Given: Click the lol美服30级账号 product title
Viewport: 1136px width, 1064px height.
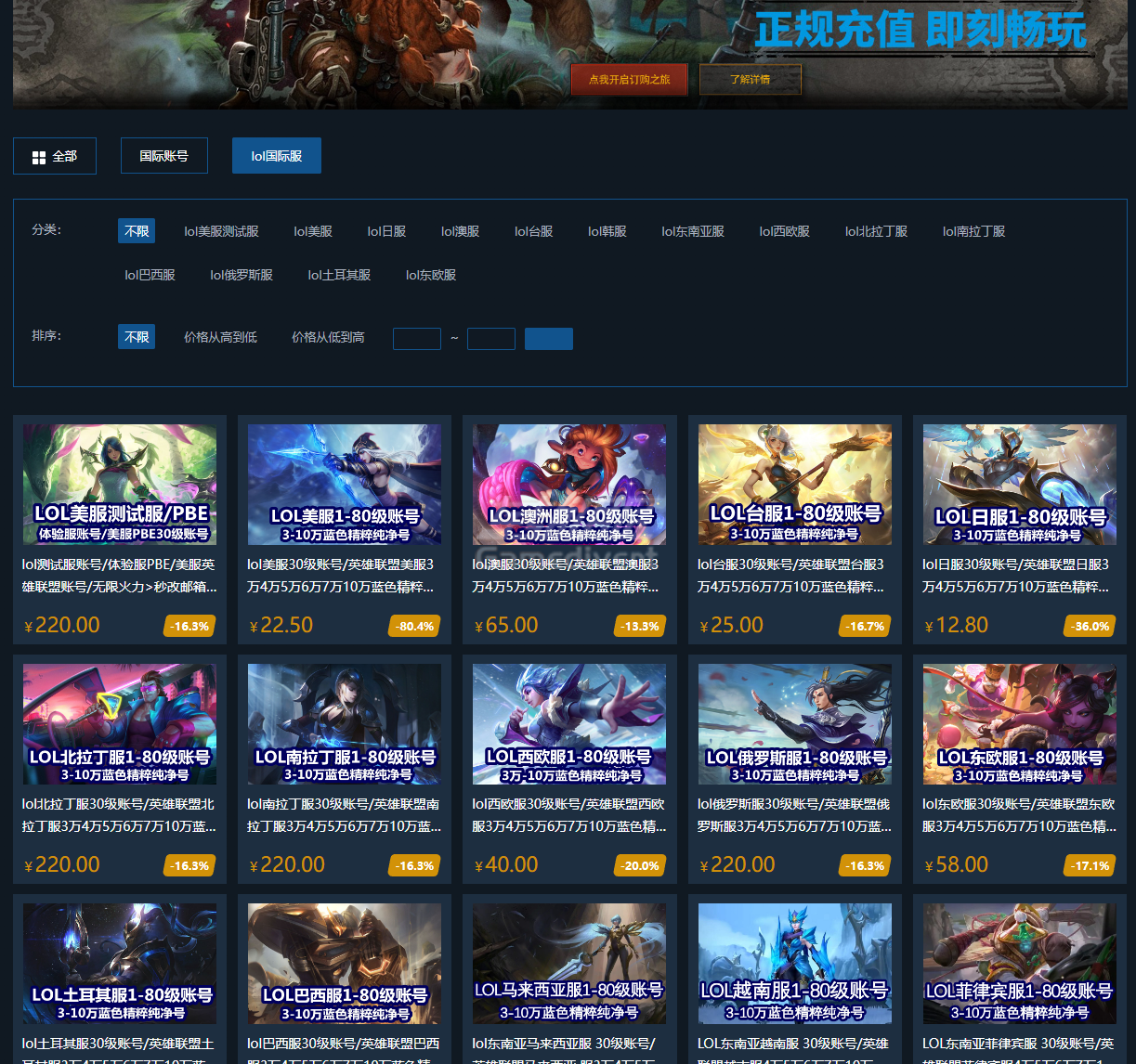Looking at the screenshot, I should point(345,576).
